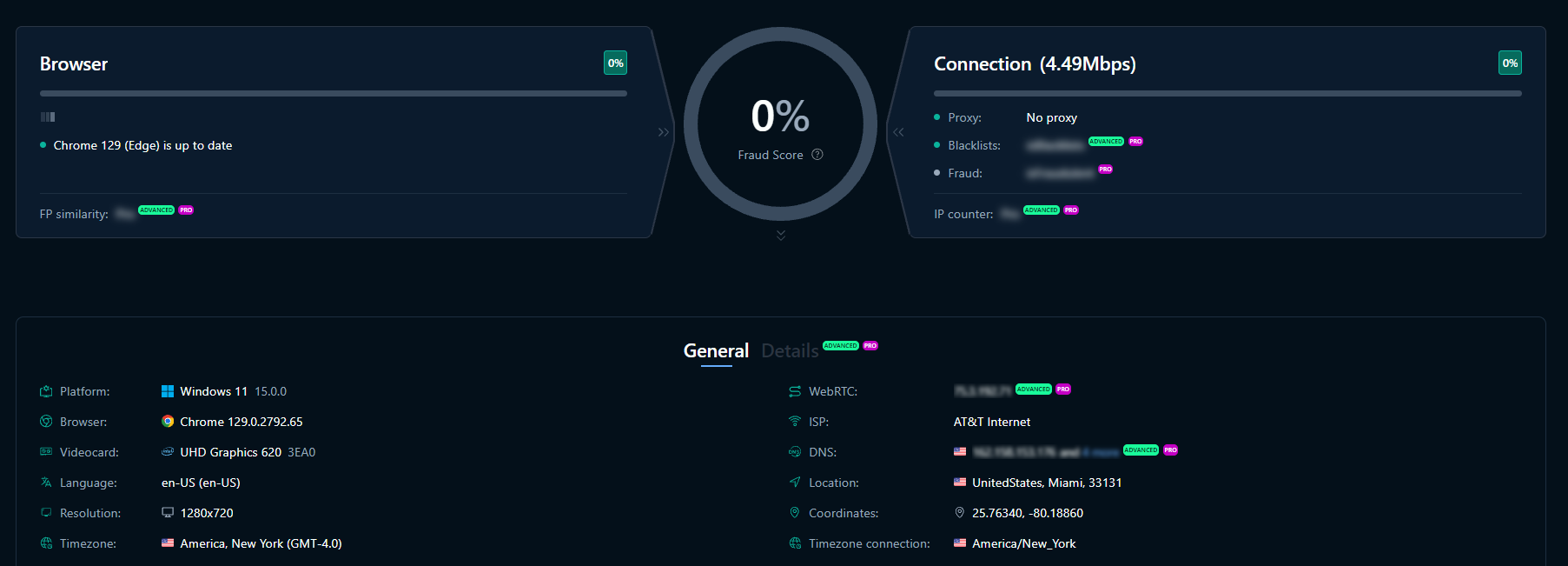Screen dimensions: 1568x566
Task: Click the Coordinates map pin icon
Action: 959,513
